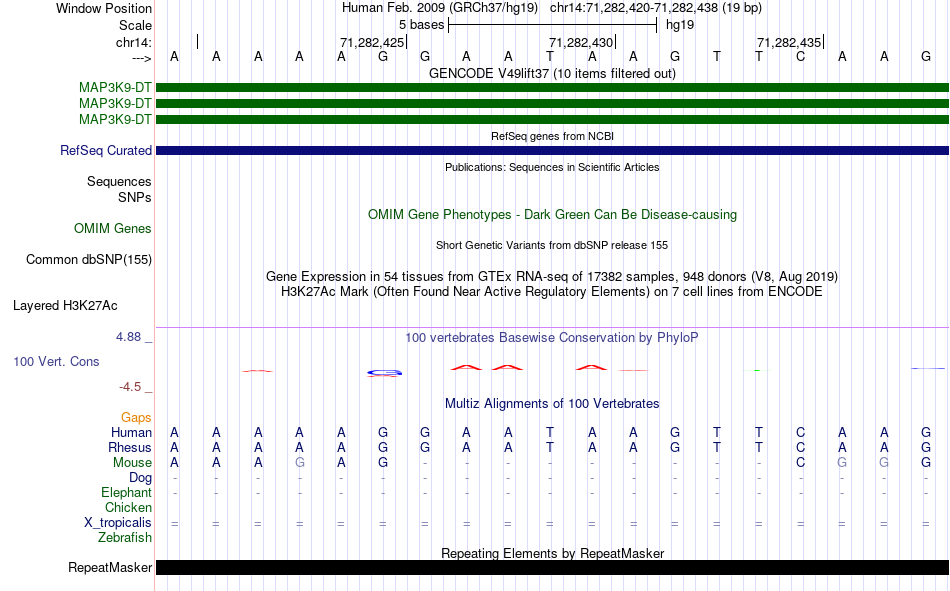Click the RepeatMasker black repeat bar
The image size is (950, 591).
(553, 567)
